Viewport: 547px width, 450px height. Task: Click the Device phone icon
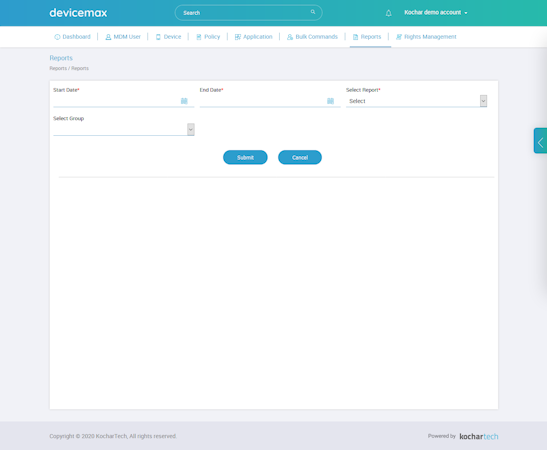tap(158, 37)
